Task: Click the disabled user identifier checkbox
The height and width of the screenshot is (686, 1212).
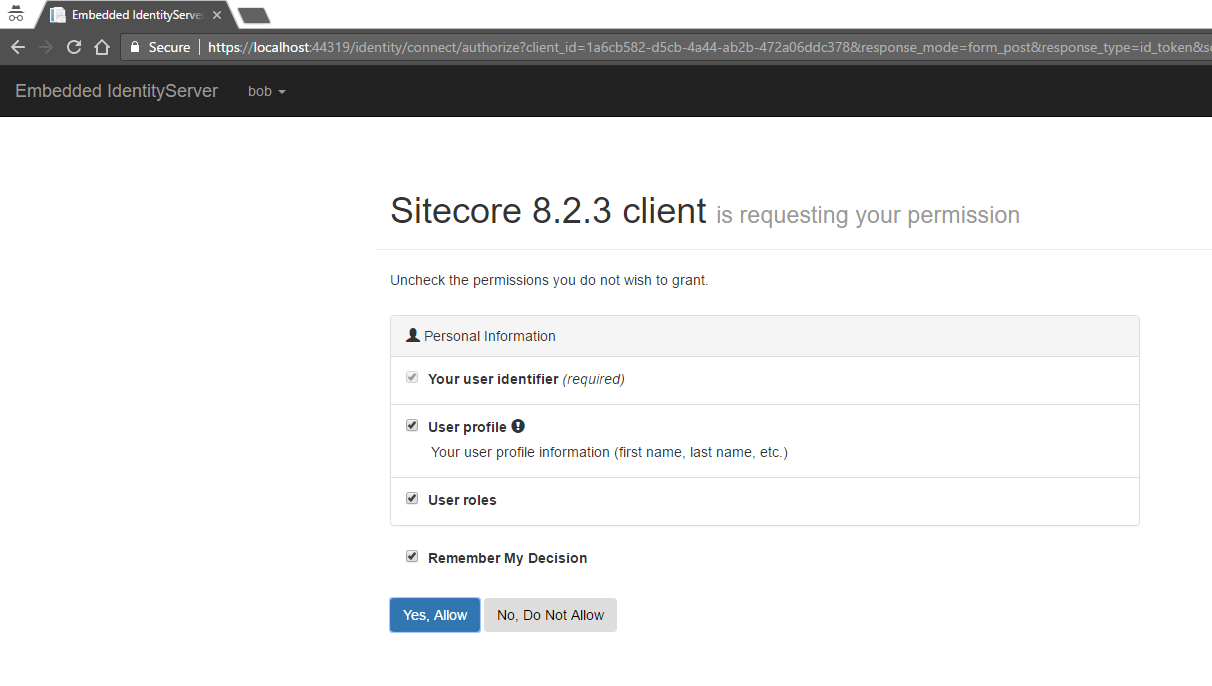Action: coord(412,378)
